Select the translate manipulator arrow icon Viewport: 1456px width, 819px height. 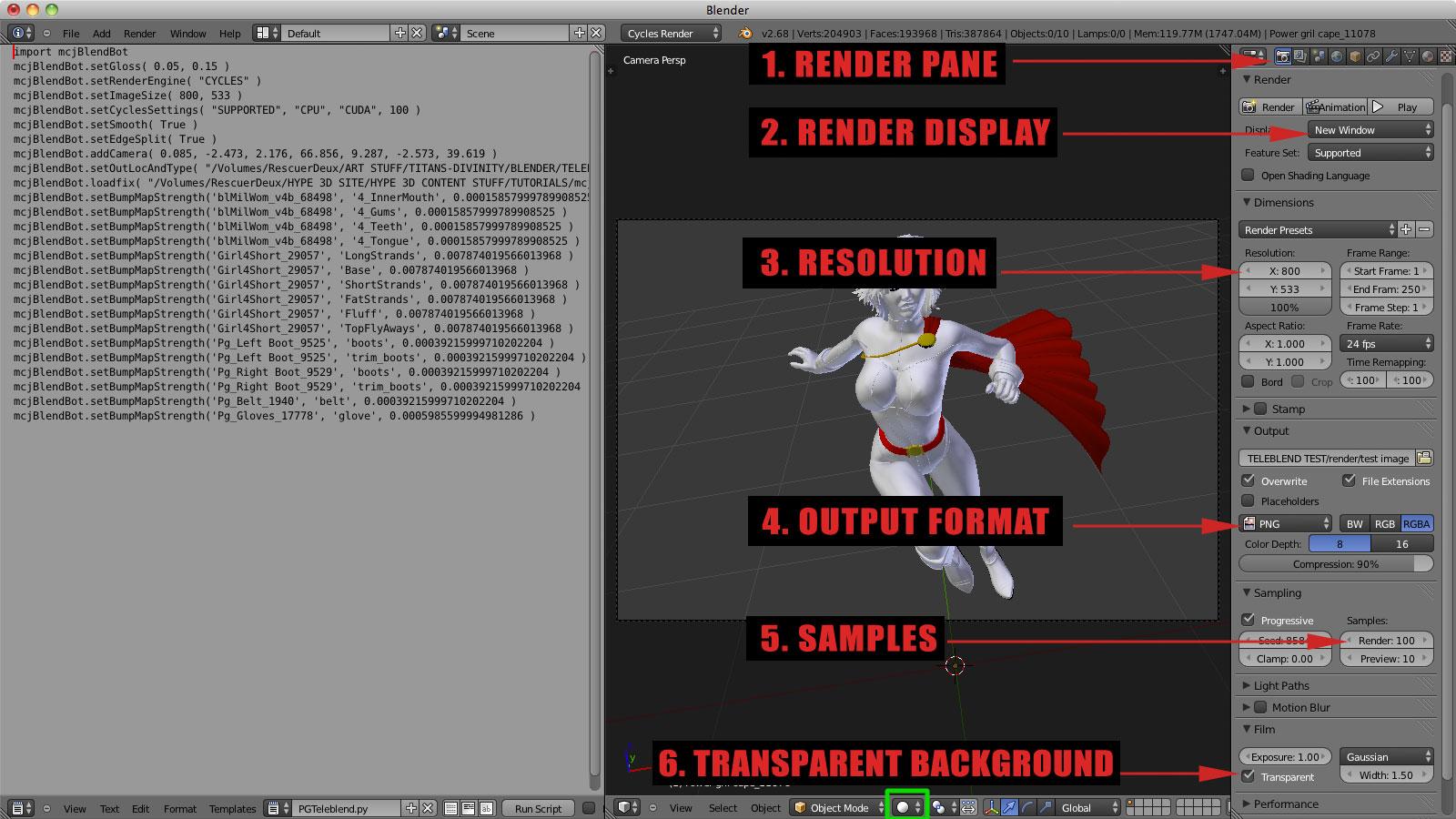1009,807
